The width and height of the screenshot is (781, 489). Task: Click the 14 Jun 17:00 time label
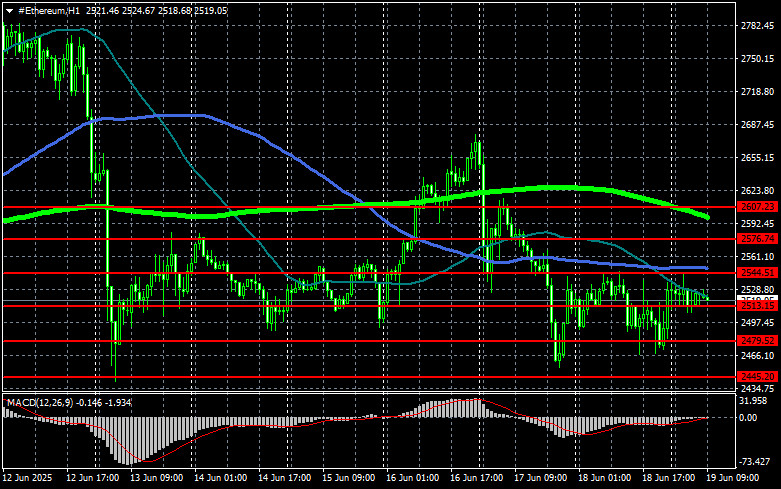[284, 478]
